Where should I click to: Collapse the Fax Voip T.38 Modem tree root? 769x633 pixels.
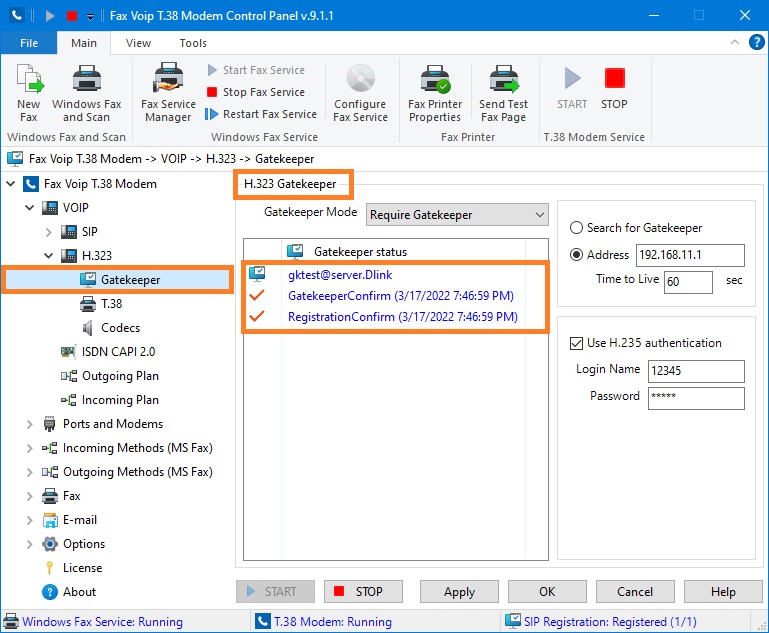(11, 184)
